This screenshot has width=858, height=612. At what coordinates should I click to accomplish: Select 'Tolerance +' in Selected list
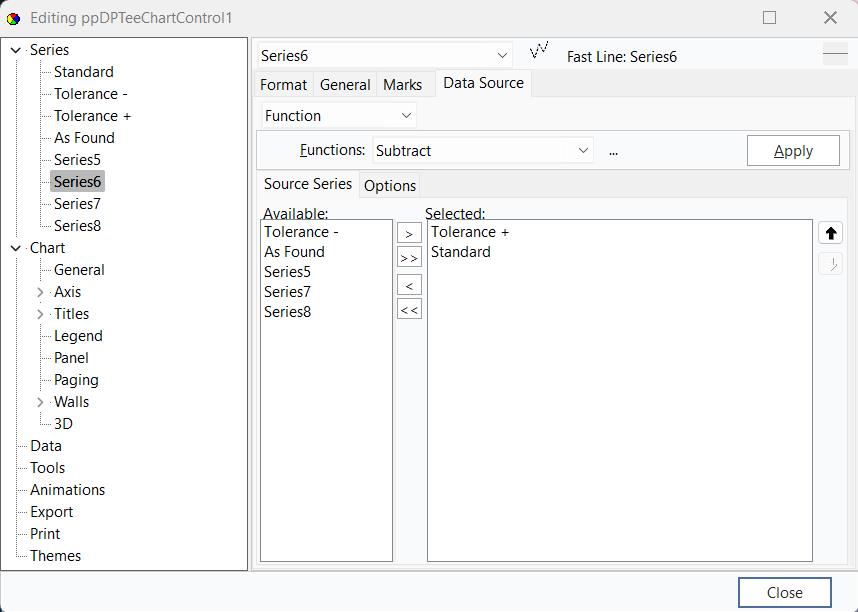470,232
